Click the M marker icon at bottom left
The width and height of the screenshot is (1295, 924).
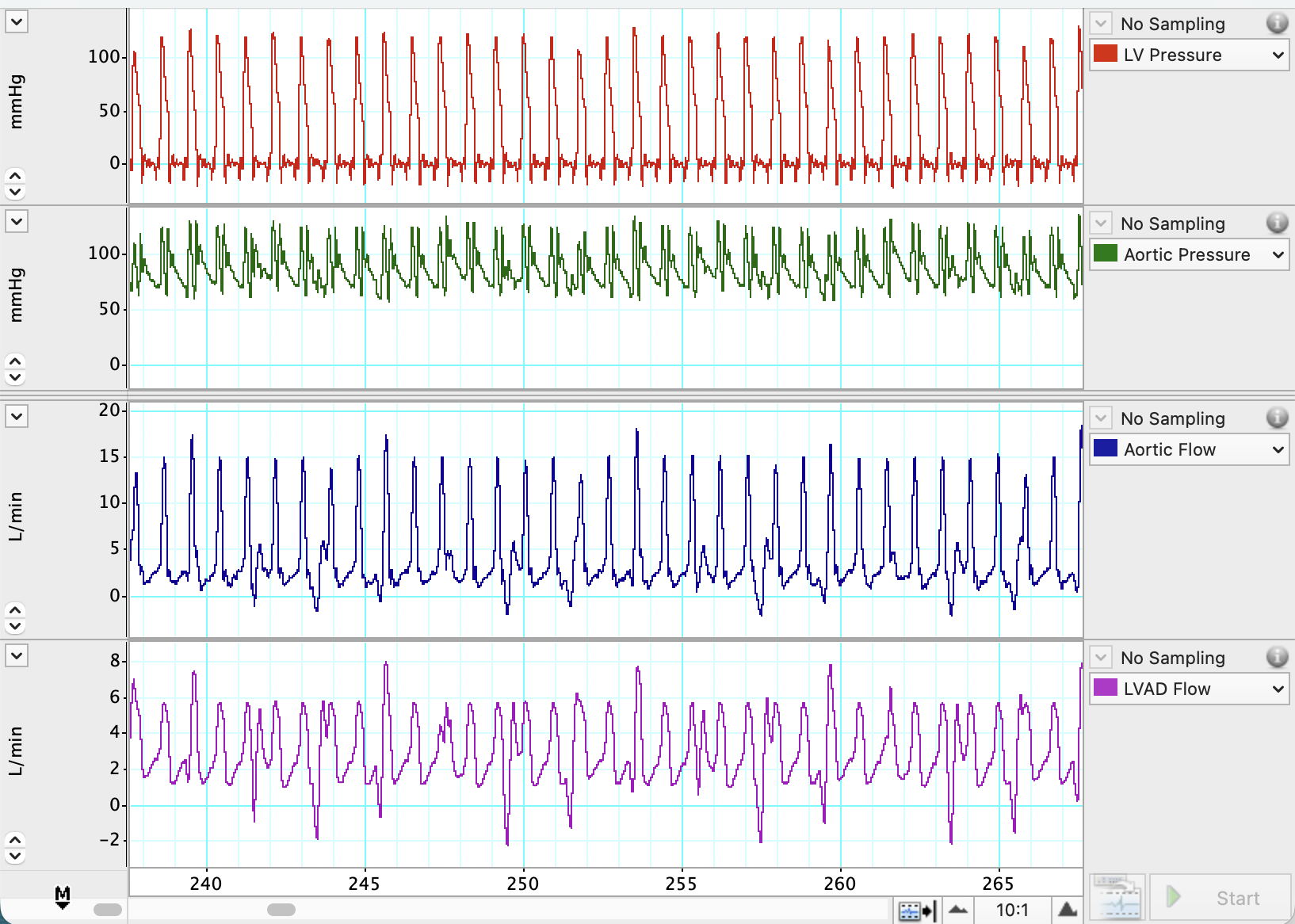pos(63,898)
